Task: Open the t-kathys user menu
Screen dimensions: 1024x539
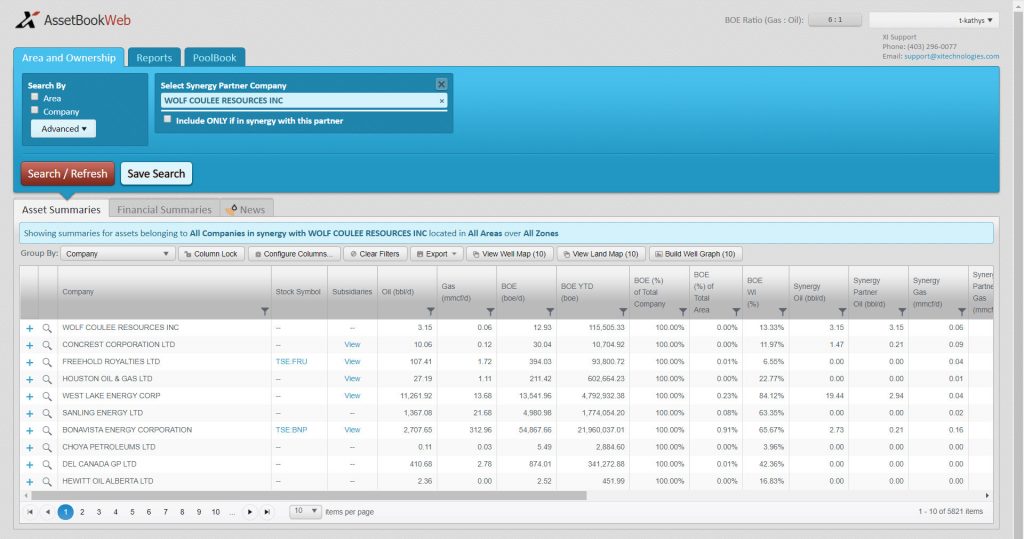Action: point(934,20)
